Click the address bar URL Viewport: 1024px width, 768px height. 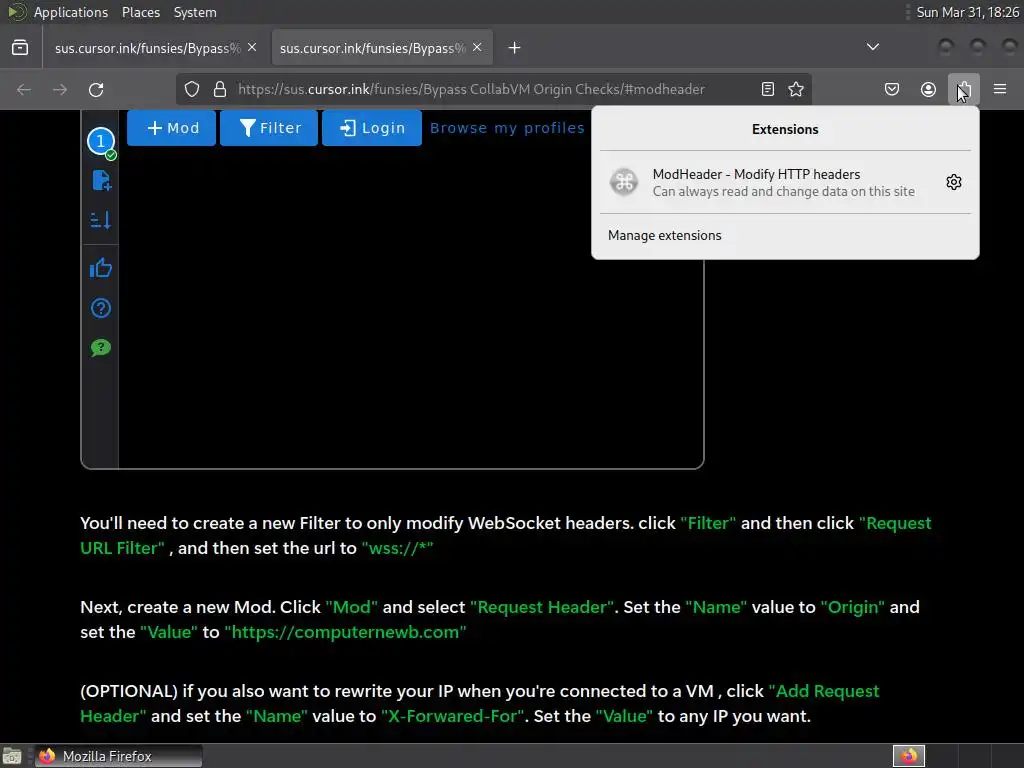click(x=471, y=89)
